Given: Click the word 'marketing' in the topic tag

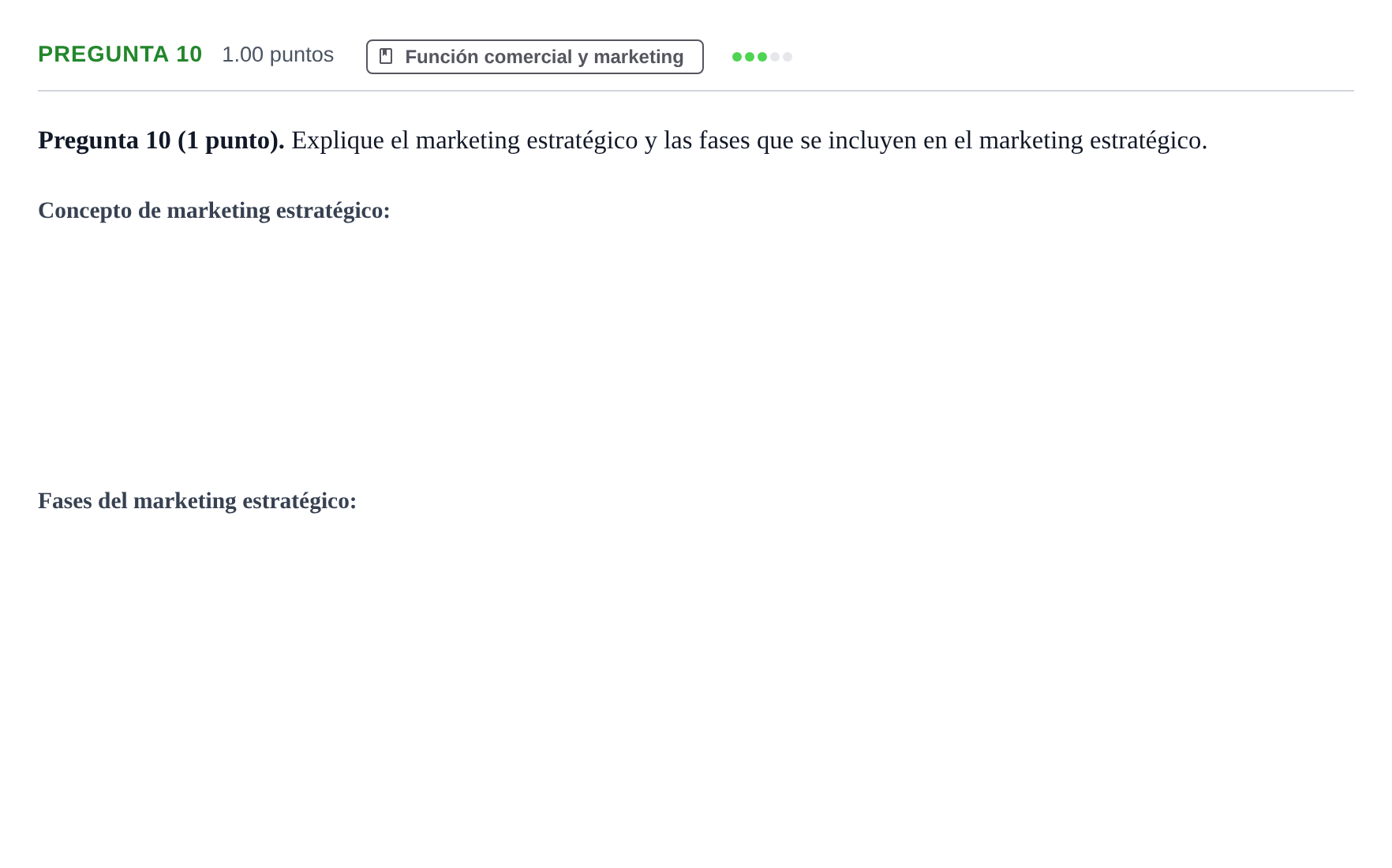Looking at the screenshot, I should pyautogui.click(x=638, y=57).
